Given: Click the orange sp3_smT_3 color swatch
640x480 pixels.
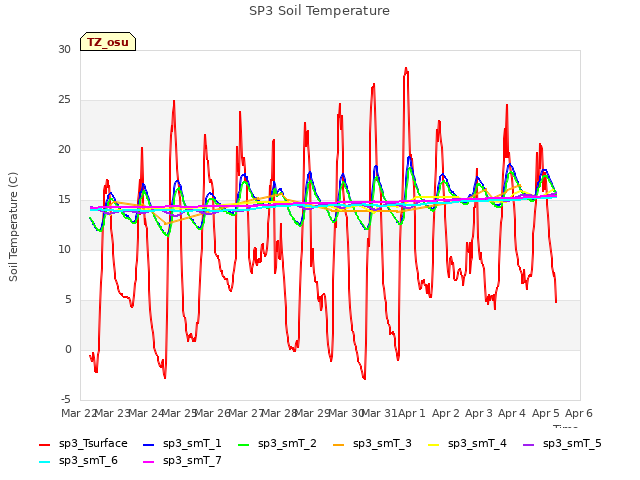Looking at the screenshot, I should click(x=339, y=444).
